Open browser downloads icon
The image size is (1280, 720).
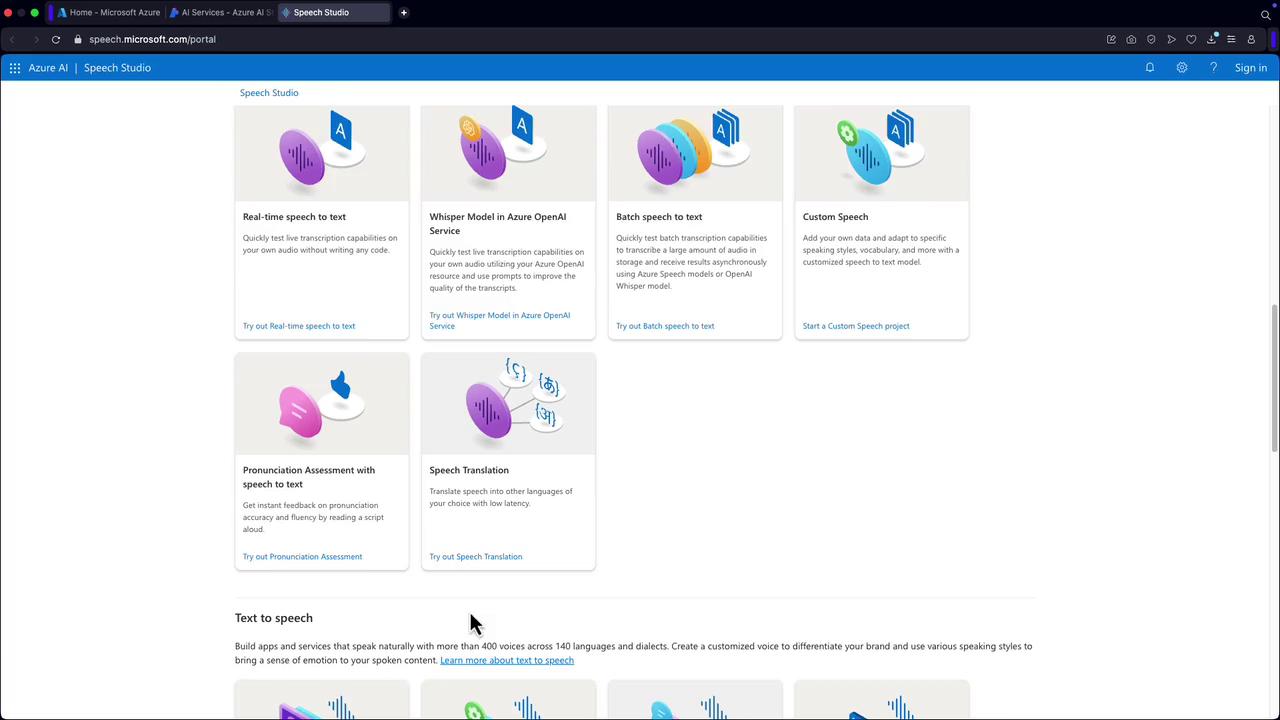(x=1211, y=39)
